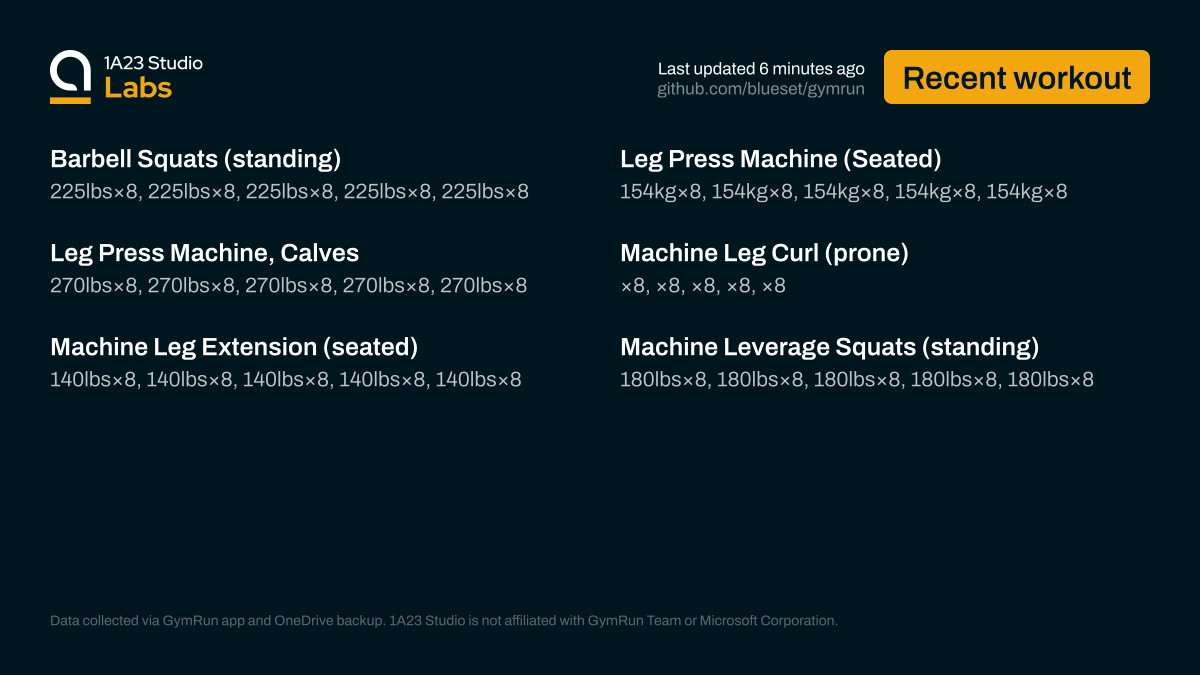Click the 1A23 Studio title text

coord(153,63)
